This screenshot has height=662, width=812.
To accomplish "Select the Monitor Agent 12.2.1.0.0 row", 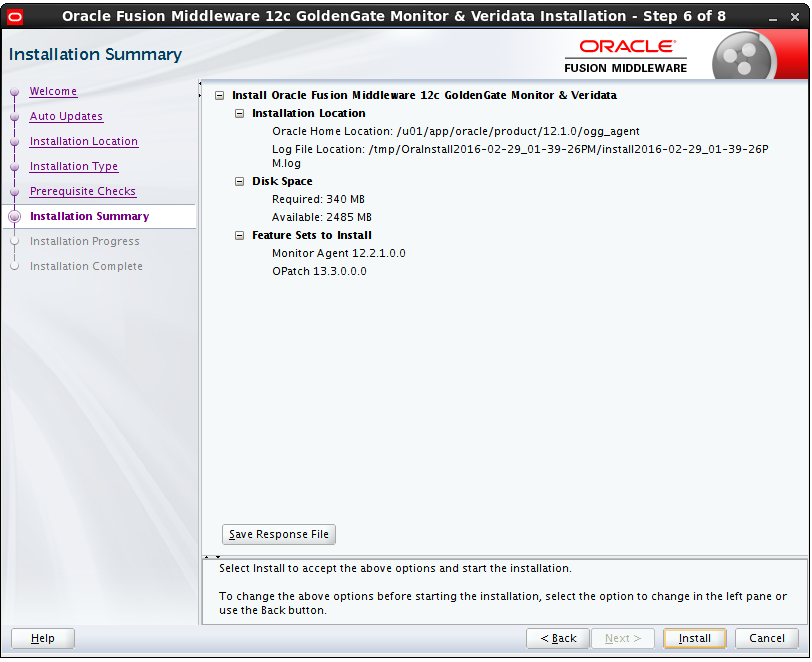I will click(339, 253).
